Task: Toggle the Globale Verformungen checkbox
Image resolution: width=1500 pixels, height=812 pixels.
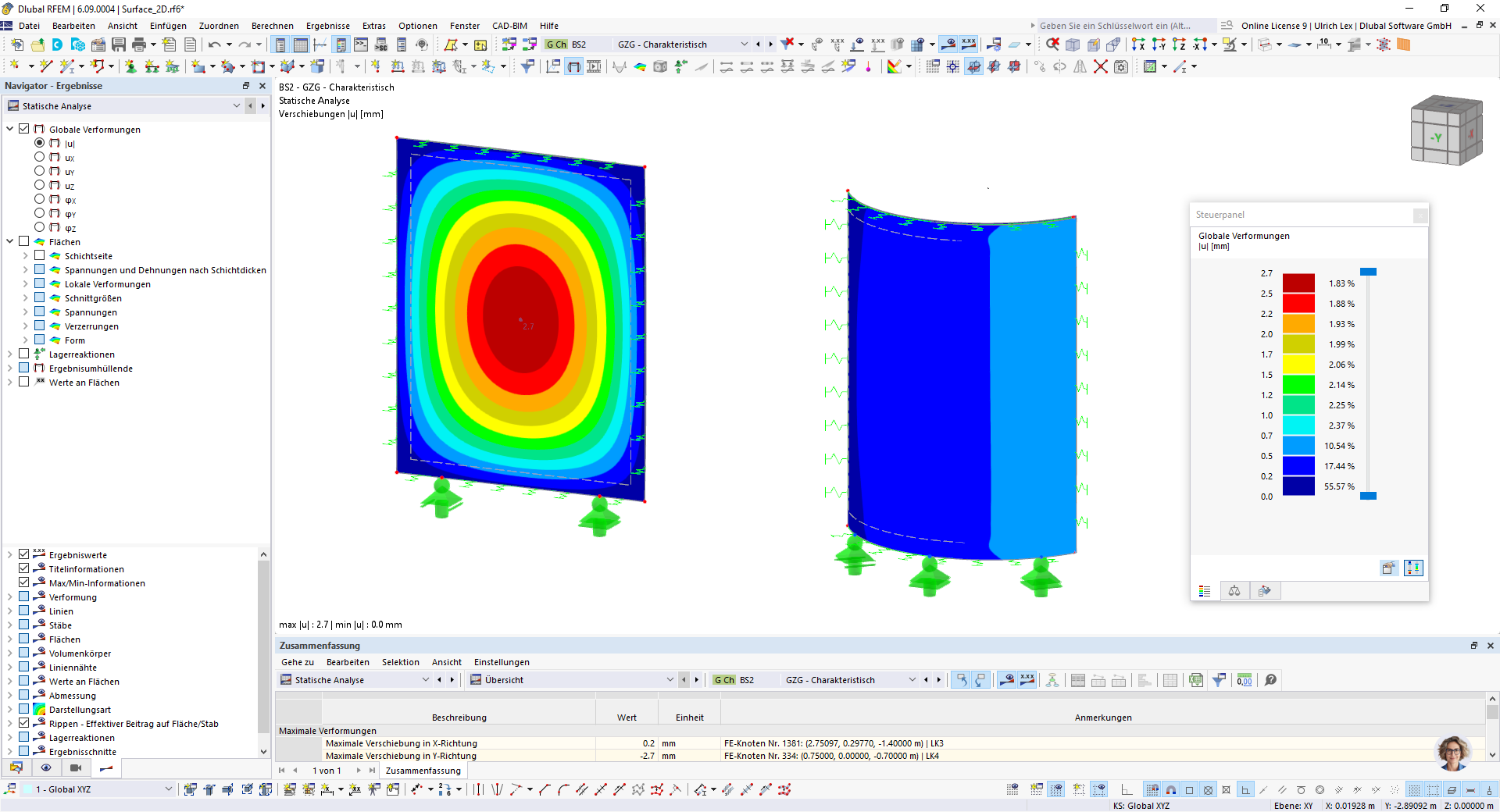Action: (x=24, y=129)
